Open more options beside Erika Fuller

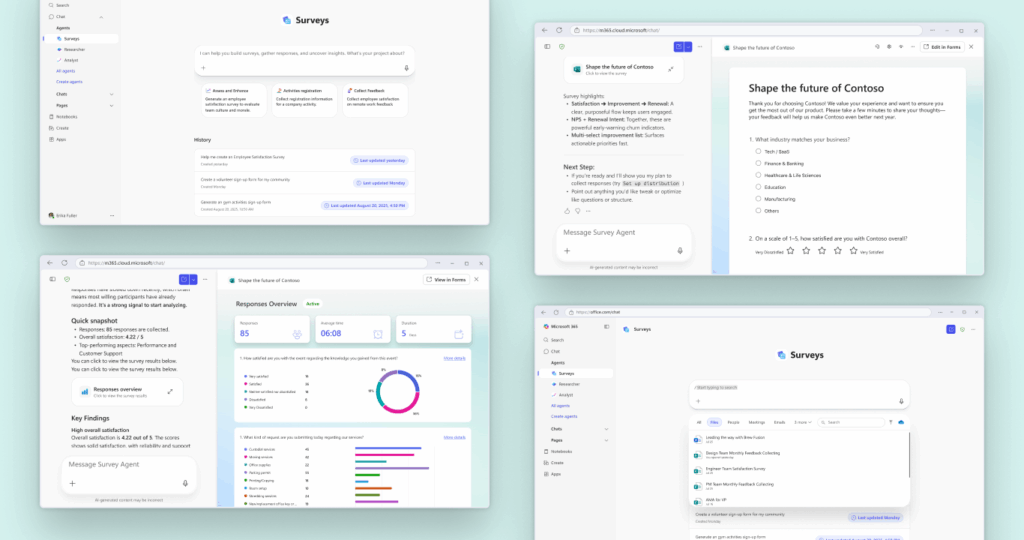tap(112, 215)
